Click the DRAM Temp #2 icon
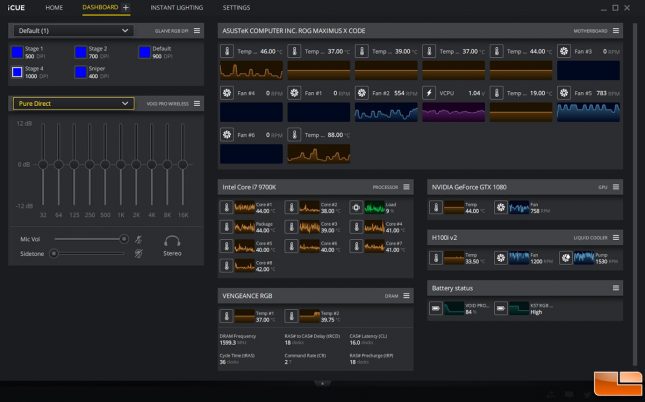 (291, 316)
